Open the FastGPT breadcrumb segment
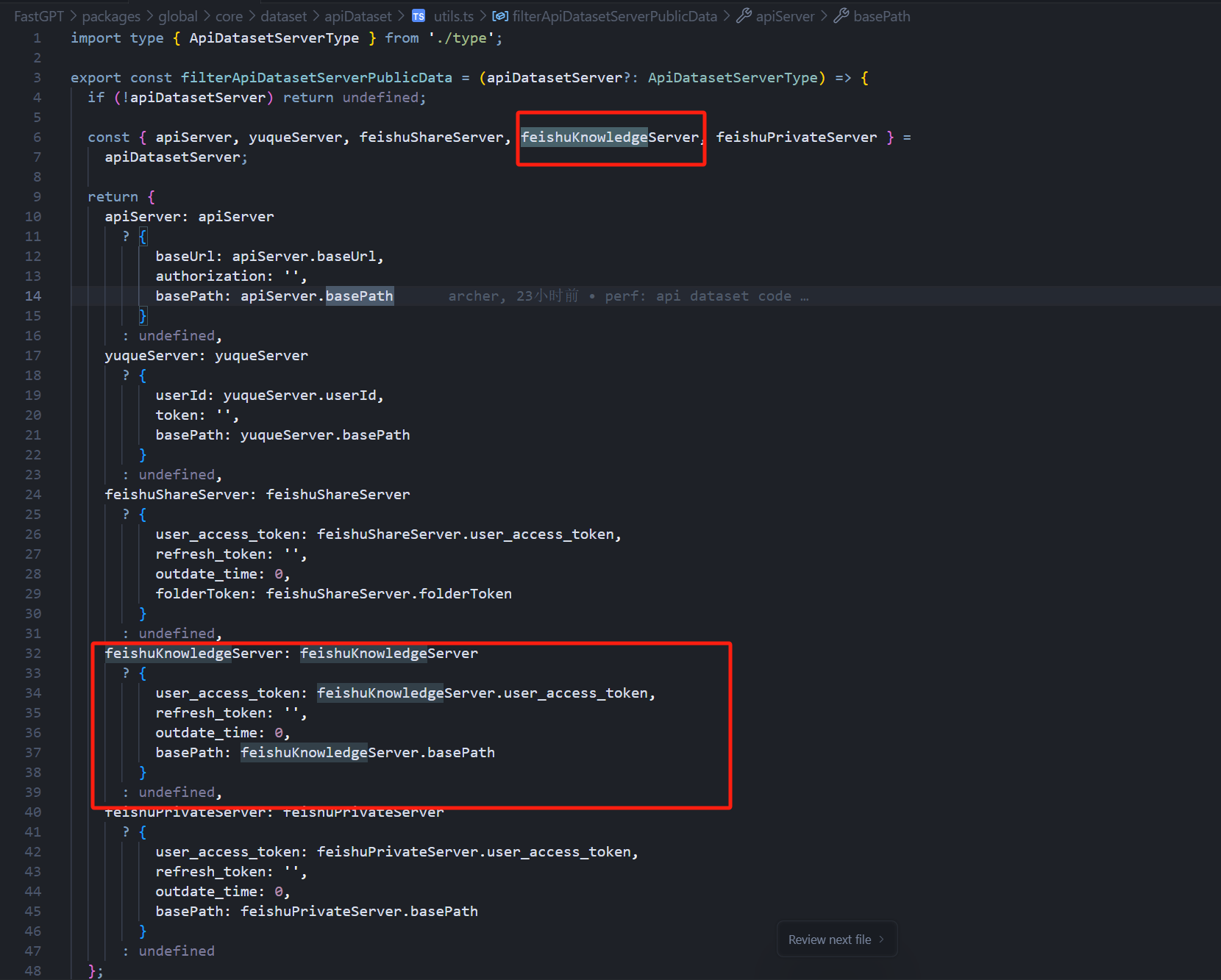 point(39,16)
